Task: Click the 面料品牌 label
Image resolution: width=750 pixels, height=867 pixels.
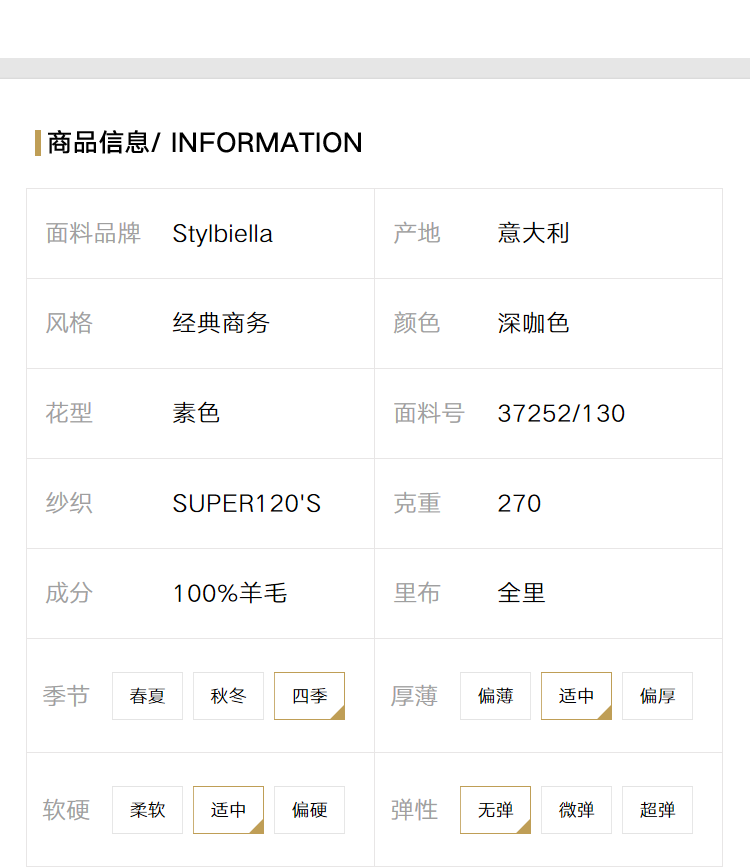Action: tap(93, 233)
